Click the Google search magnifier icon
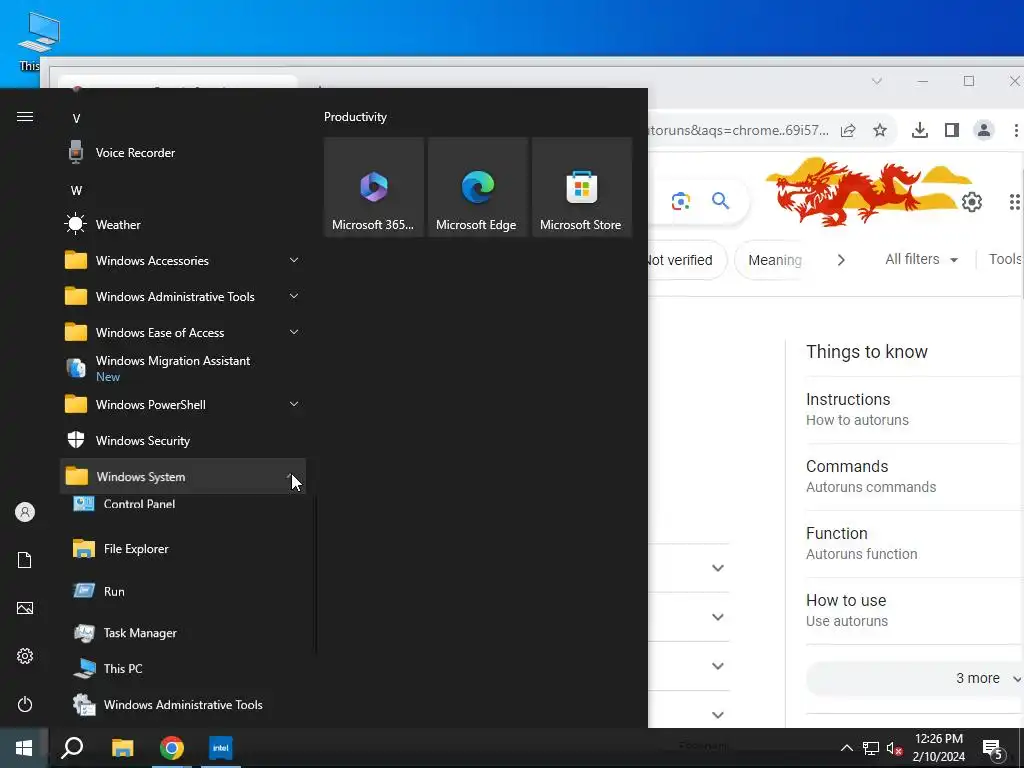 (720, 200)
